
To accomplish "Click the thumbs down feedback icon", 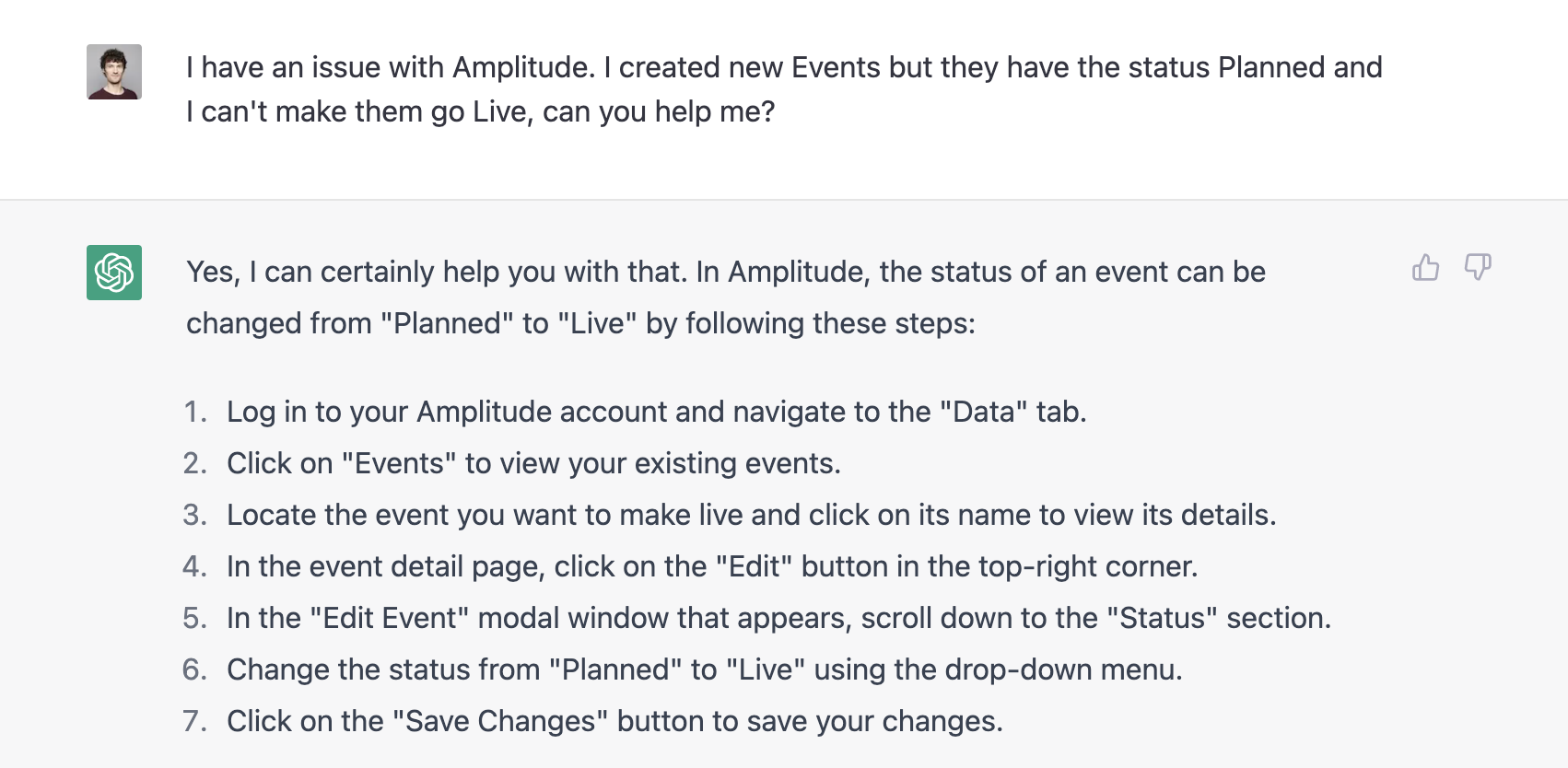I will (1478, 268).
